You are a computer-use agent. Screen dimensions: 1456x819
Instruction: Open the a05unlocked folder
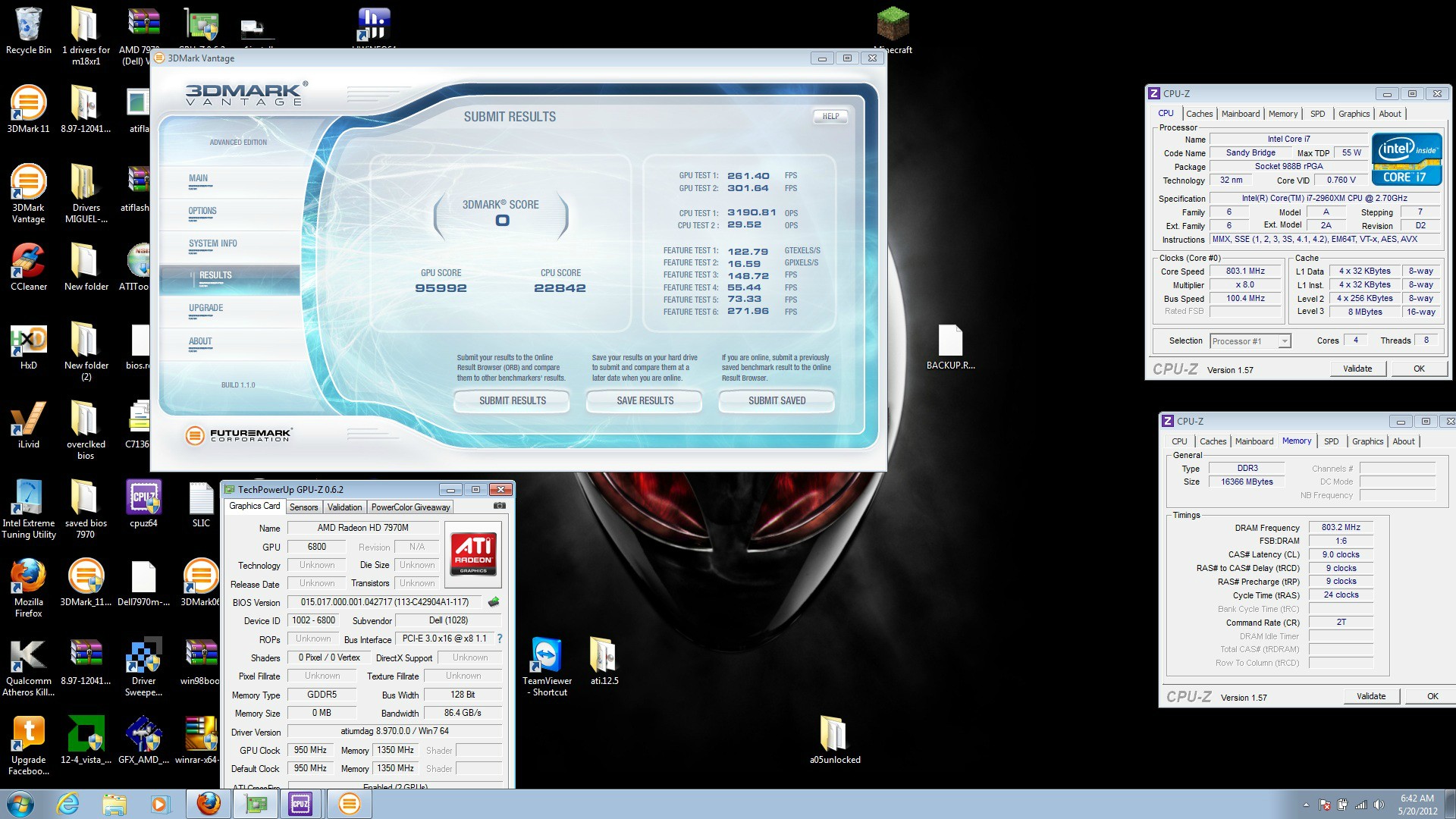[835, 740]
